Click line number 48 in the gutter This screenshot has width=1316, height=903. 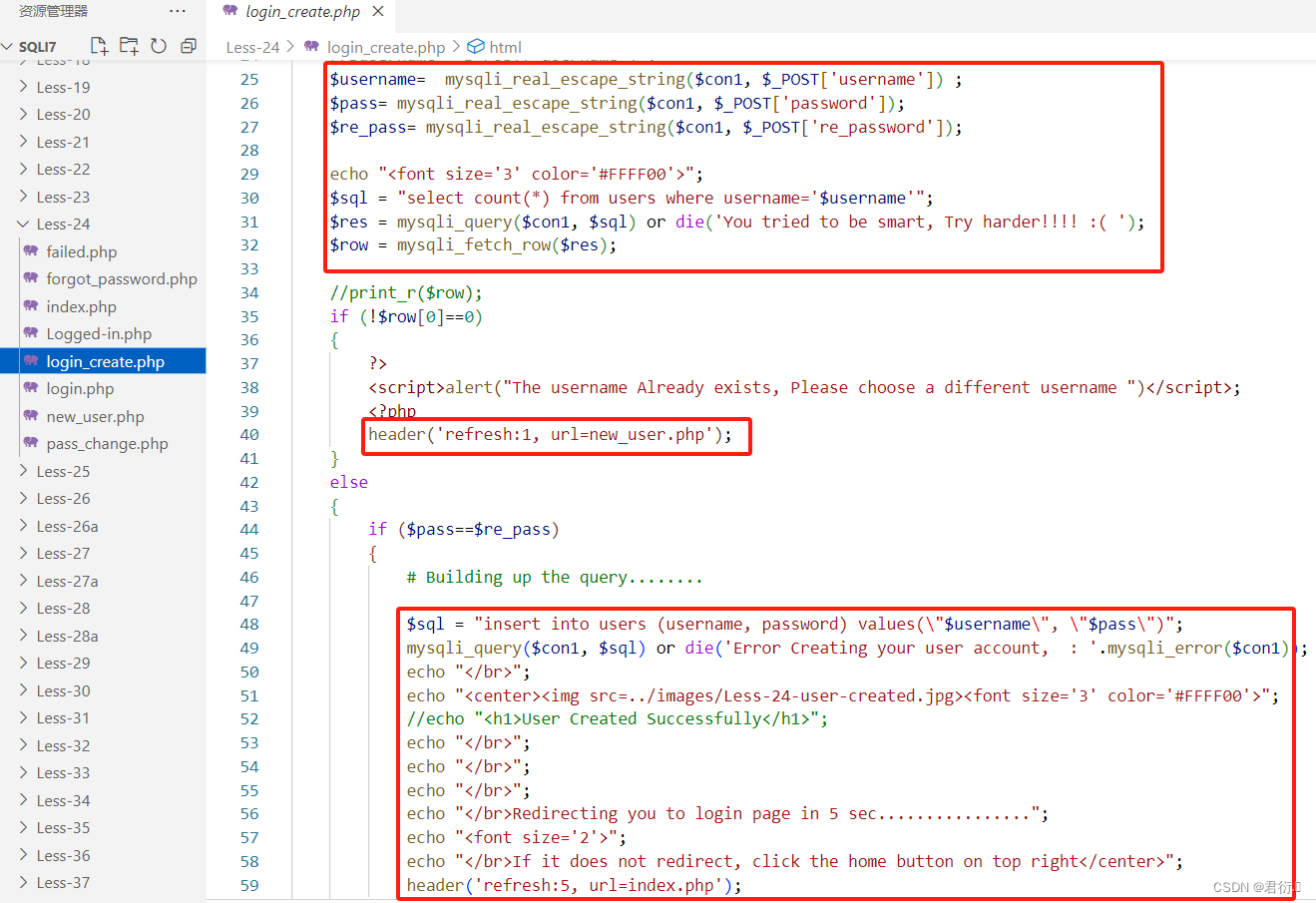tap(249, 625)
